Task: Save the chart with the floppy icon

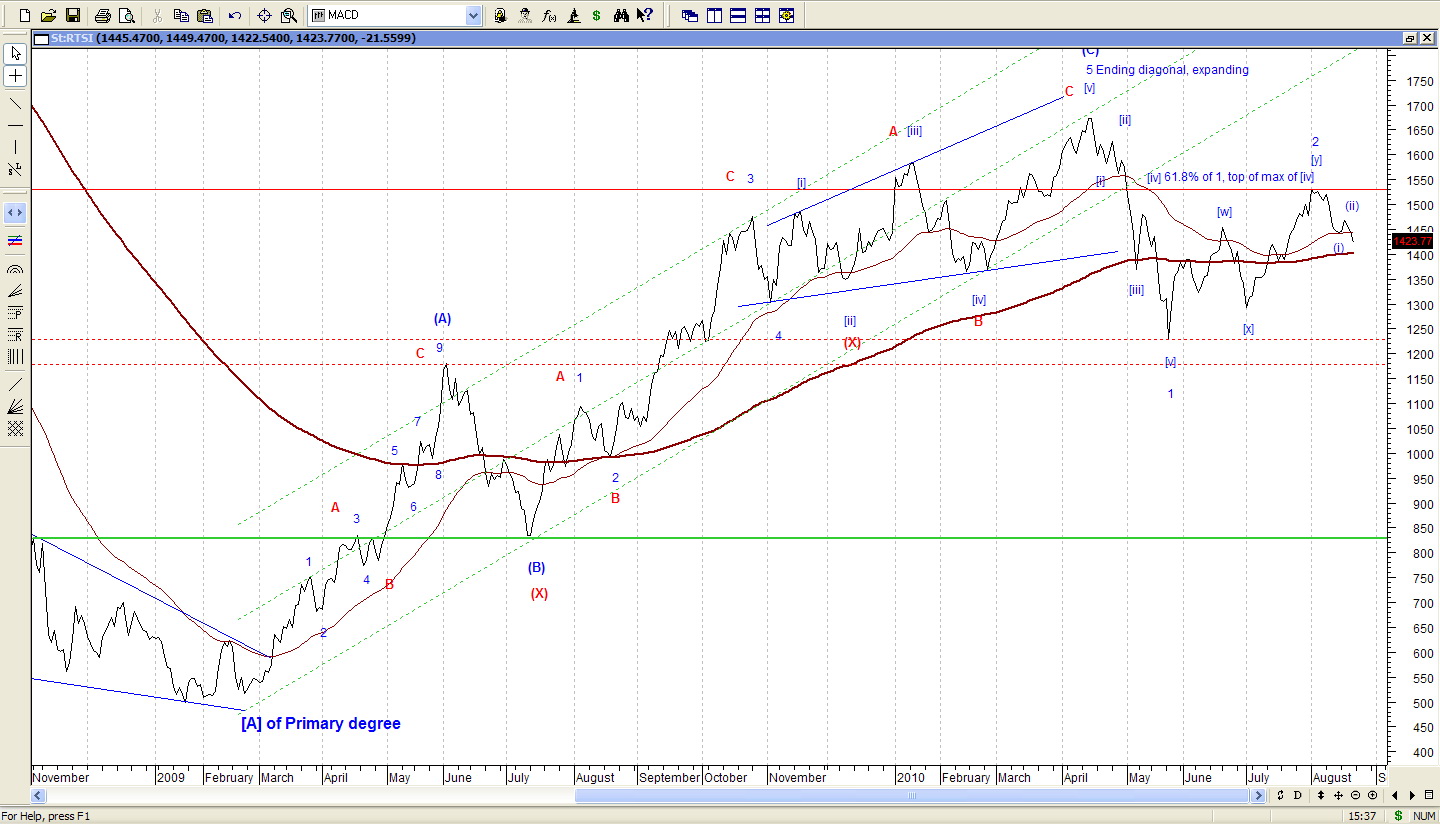Action: coord(72,15)
